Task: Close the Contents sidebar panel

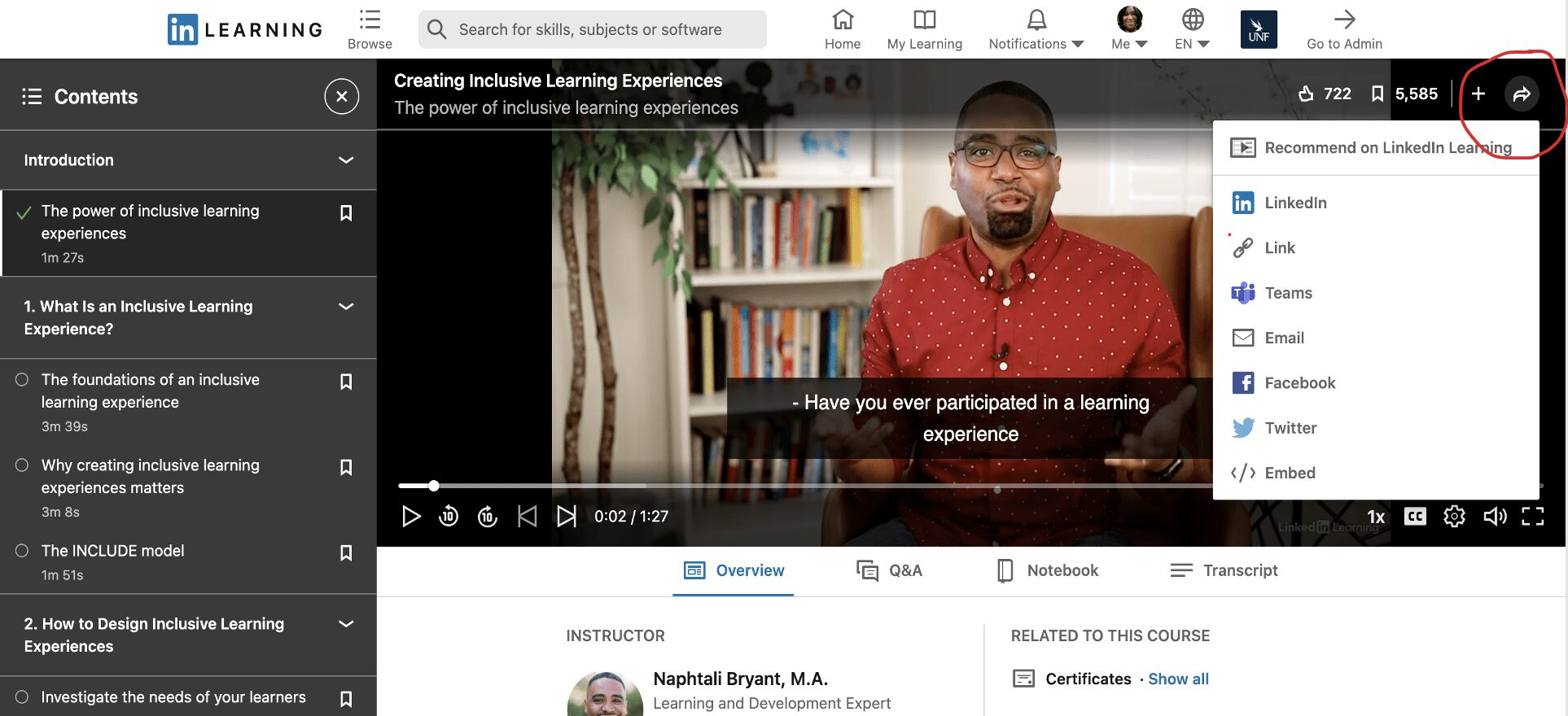Action: coord(342,97)
